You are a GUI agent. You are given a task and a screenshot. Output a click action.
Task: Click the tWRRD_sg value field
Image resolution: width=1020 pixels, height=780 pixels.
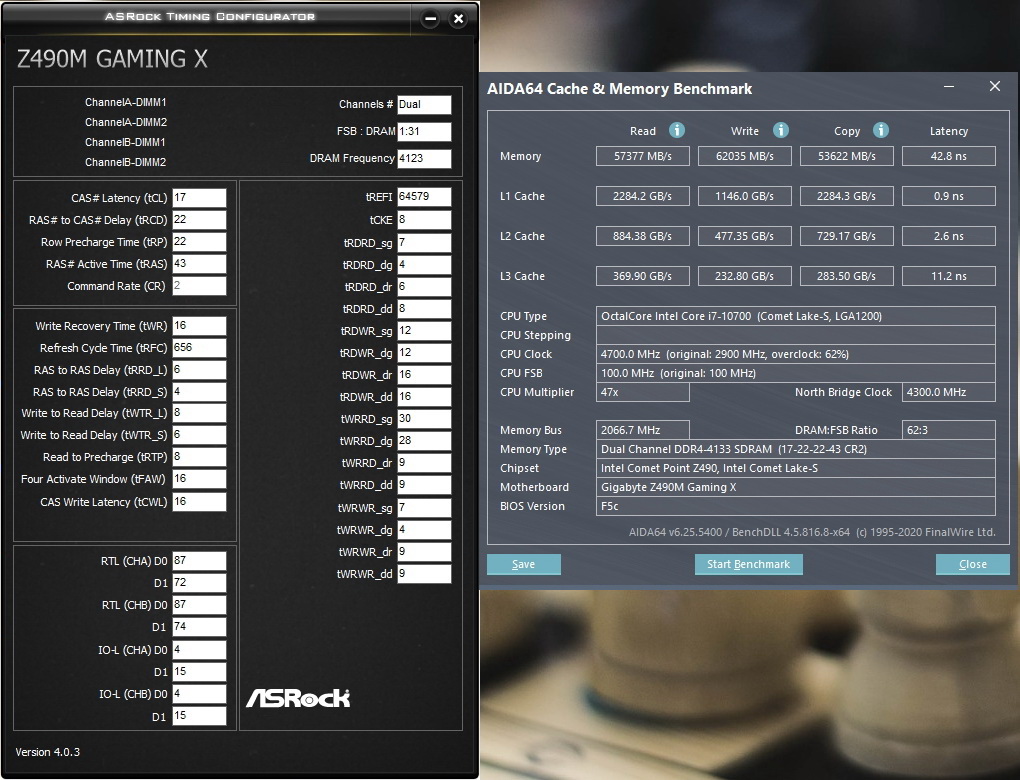(x=424, y=419)
